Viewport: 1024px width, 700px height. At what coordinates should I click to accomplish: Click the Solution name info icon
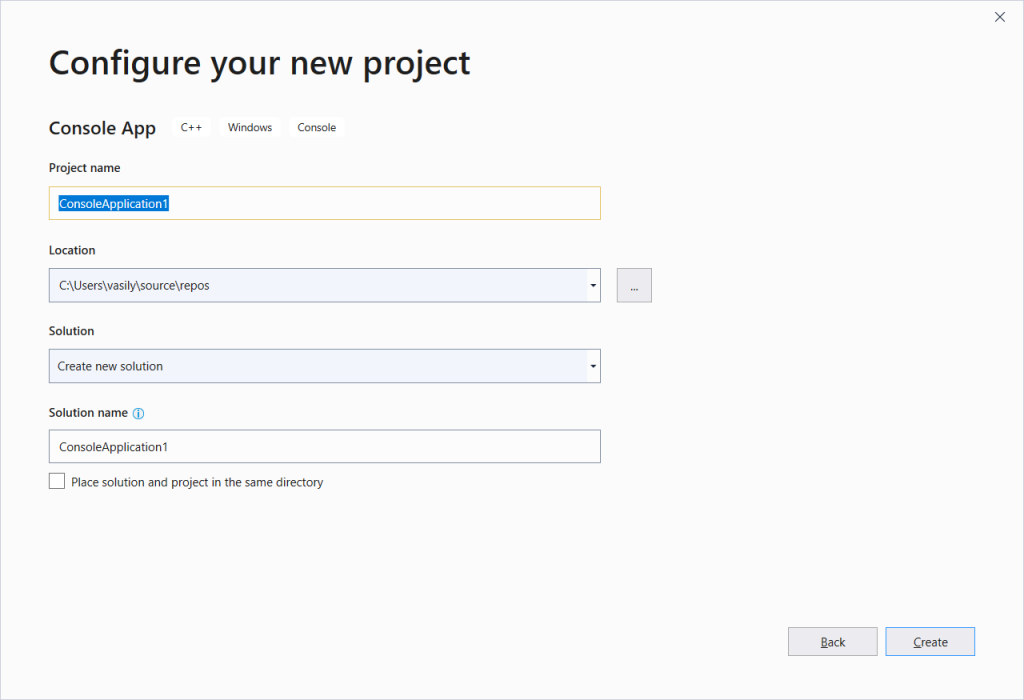(x=139, y=413)
